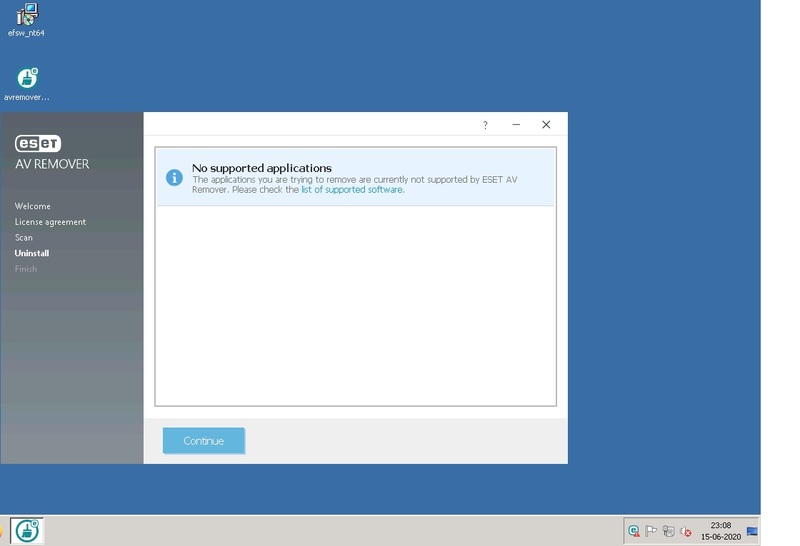The image size is (800, 546).
Task: Open Action Center flag tray icon
Action: 651,531
